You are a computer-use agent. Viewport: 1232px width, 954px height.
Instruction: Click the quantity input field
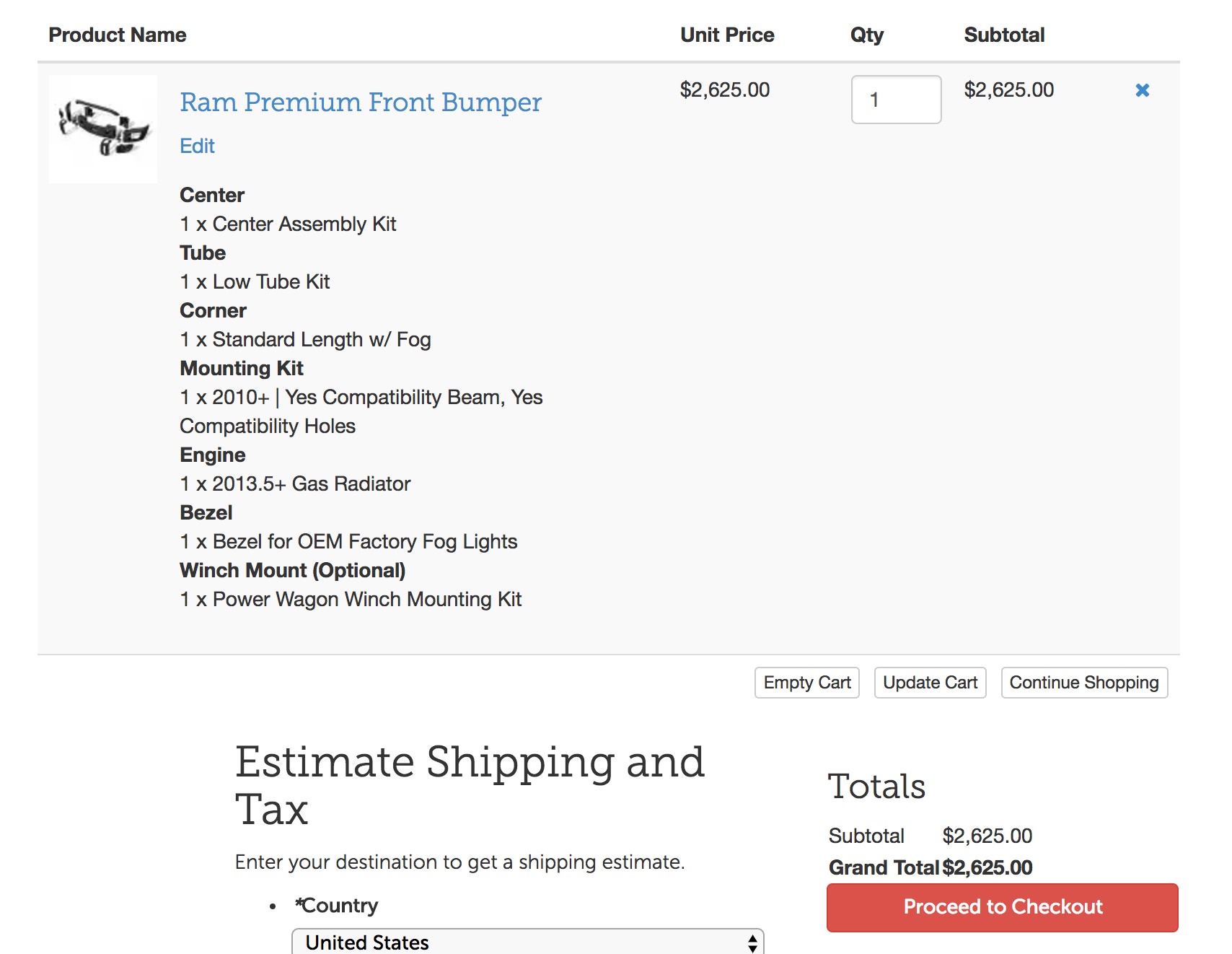pos(895,100)
